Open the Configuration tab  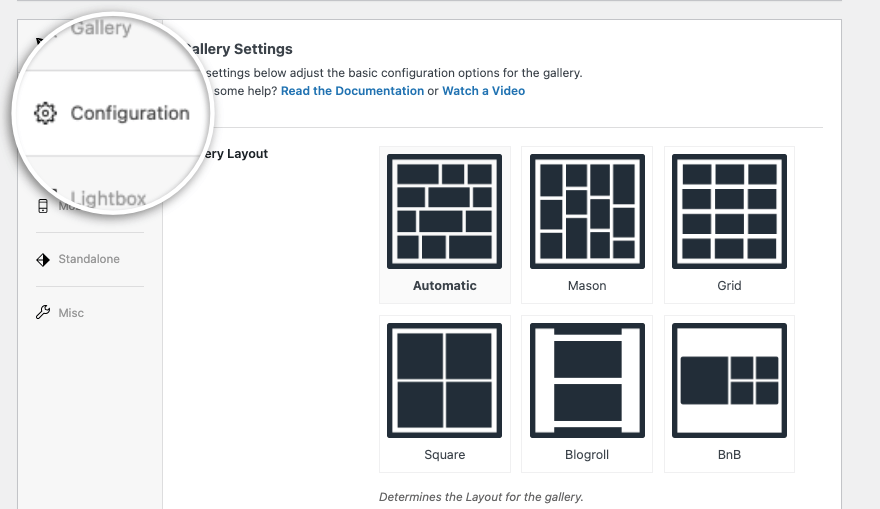point(112,113)
